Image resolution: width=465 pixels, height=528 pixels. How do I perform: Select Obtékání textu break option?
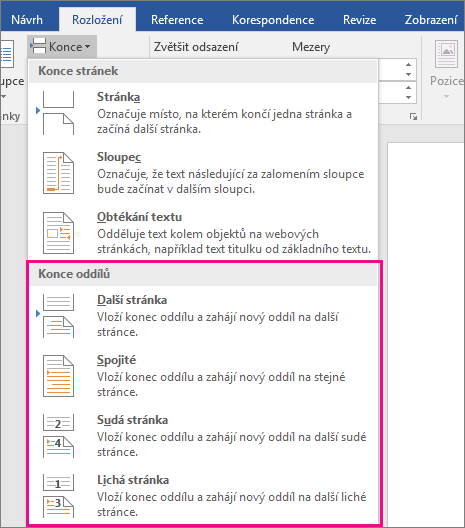(203, 232)
